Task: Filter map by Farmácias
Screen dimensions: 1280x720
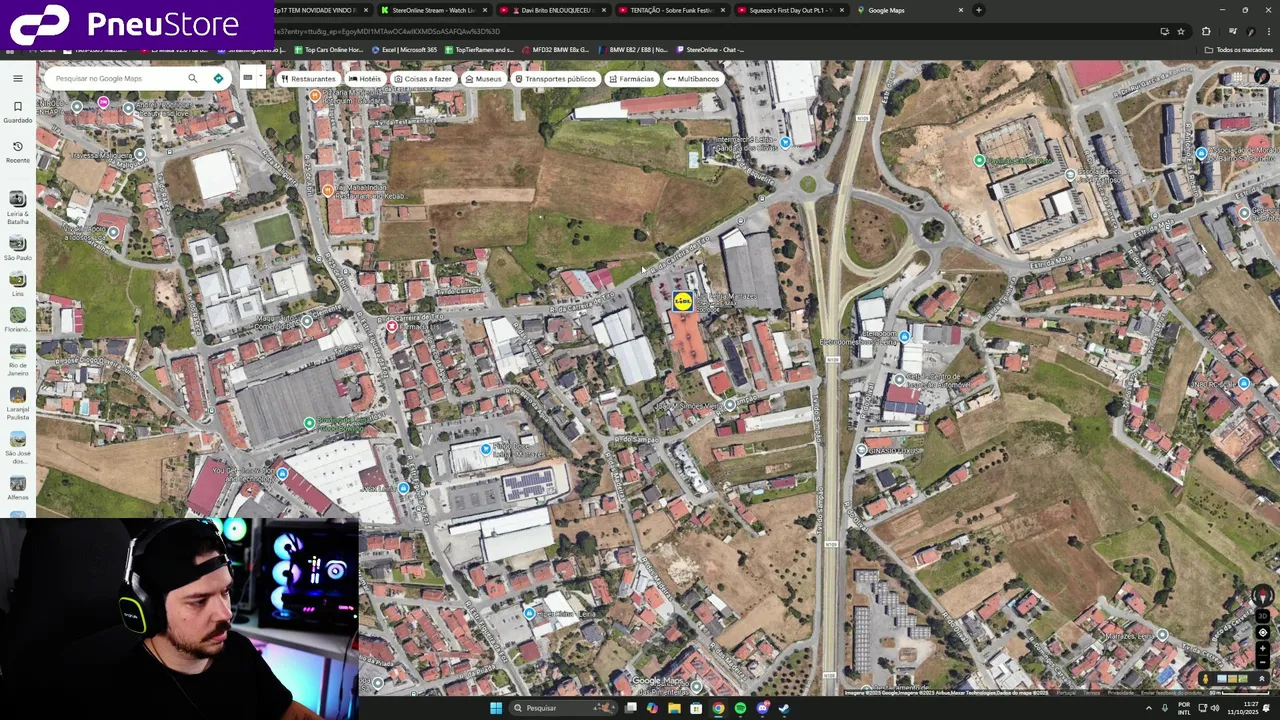Action: pyautogui.click(x=630, y=79)
